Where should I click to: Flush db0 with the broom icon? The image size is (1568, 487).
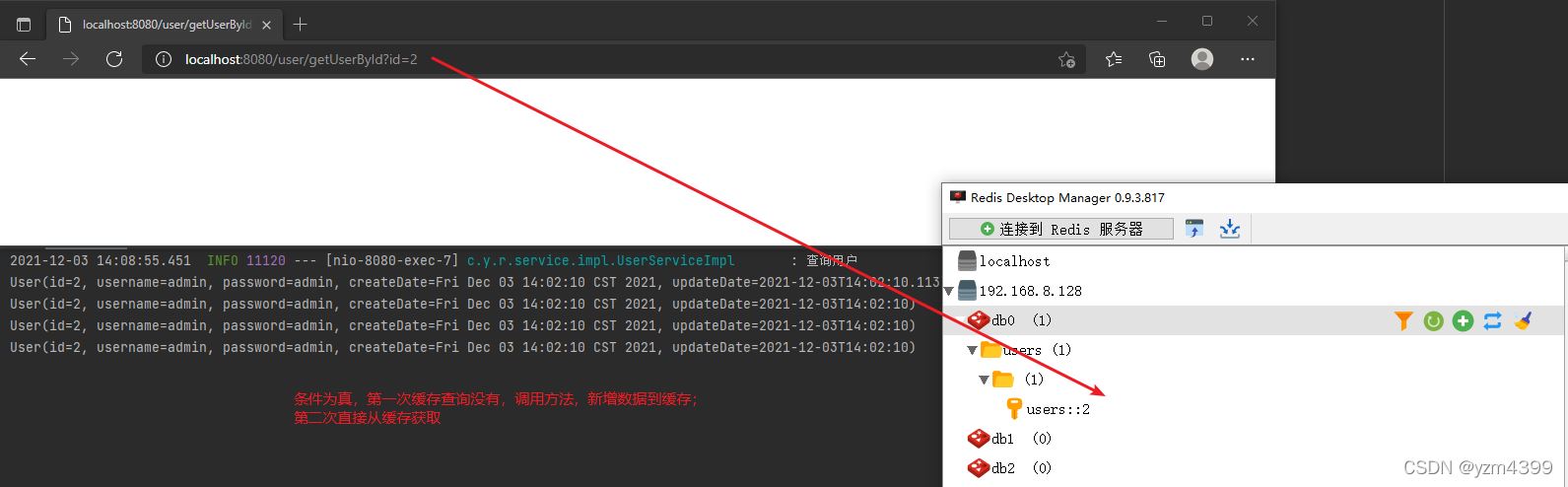[x=1523, y=320]
